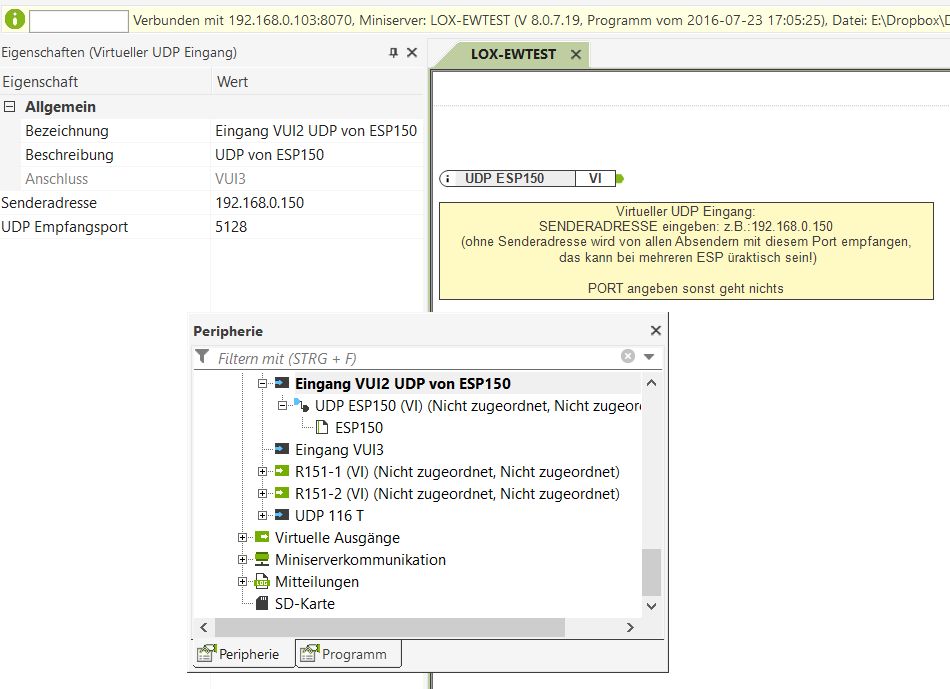Viewport: 950px width, 689px height.
Task: Select the ESP150 page item
Action: point(359,428)
